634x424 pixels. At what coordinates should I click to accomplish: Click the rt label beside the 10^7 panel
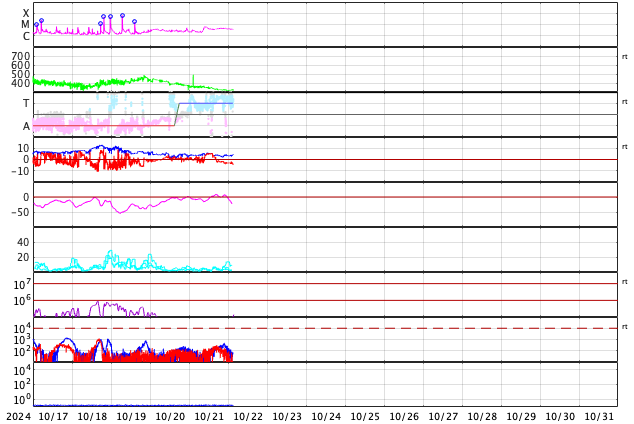[x=625, y=281]
